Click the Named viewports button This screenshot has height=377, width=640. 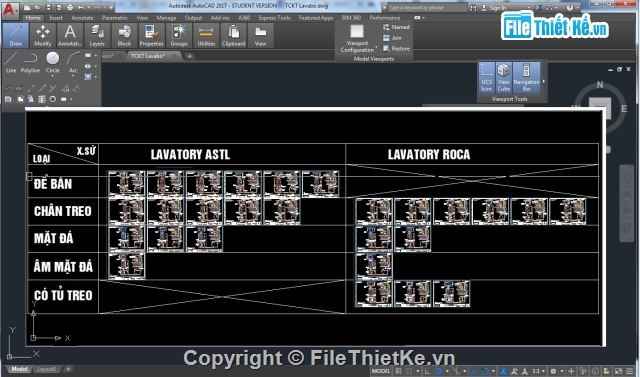point(396,27)
